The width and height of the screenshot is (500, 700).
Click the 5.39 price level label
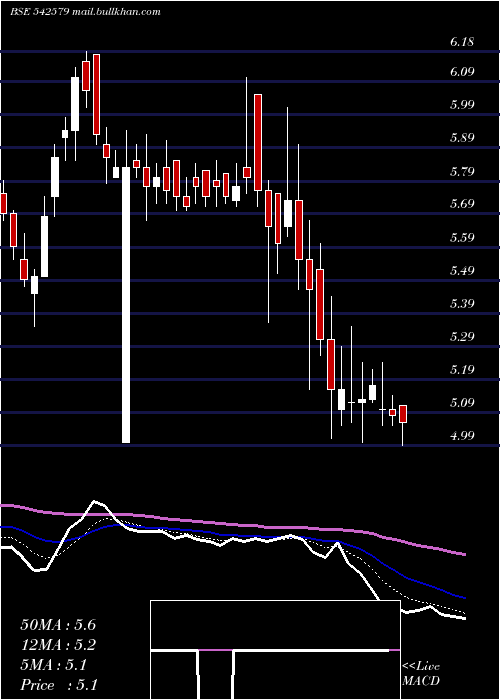[x=462, y=304]
